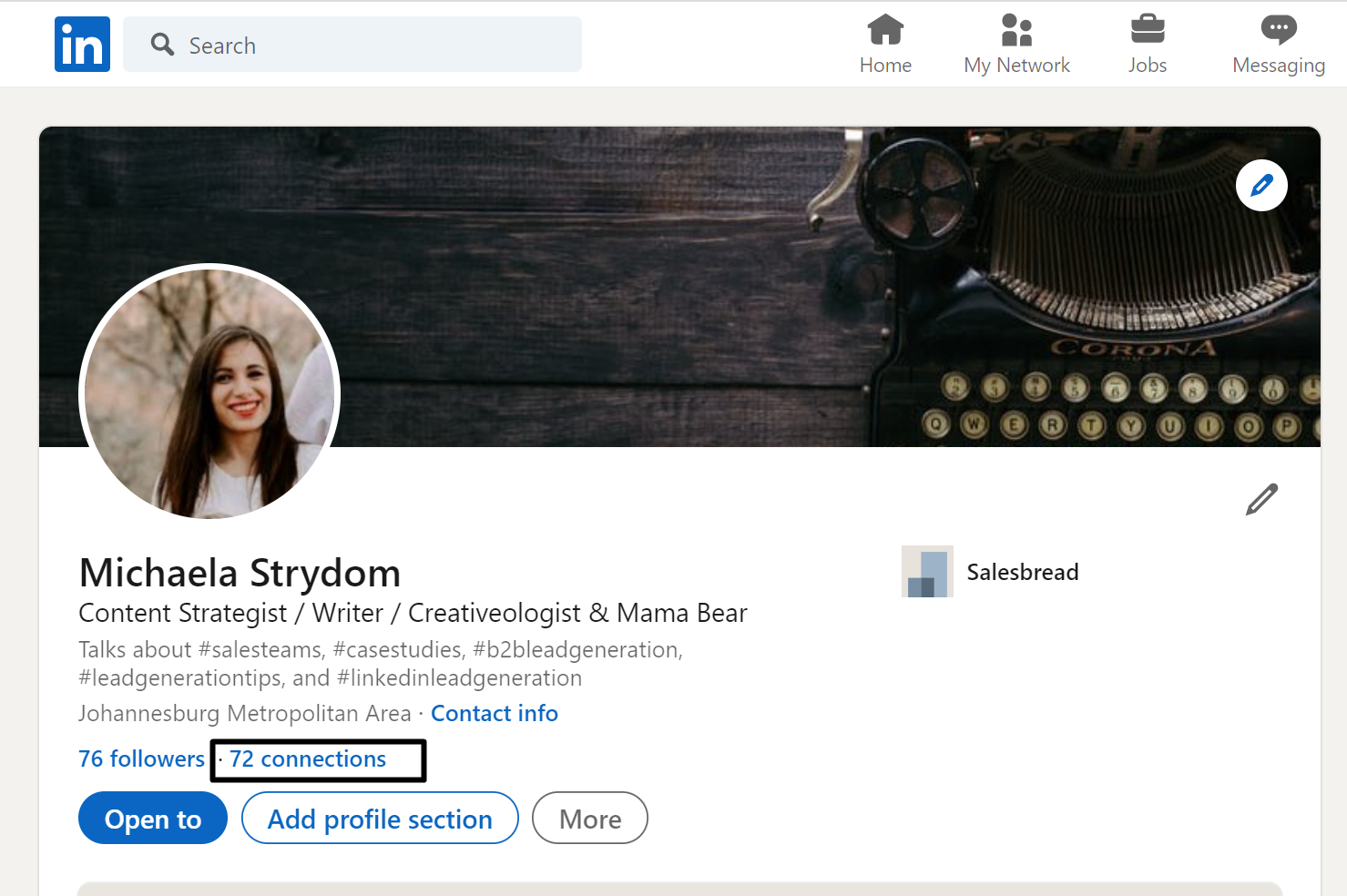The height and width of the screenshot is (896, 1347).
Task: Select the Talks about hashtags text
Action: [x=381, y=663]
